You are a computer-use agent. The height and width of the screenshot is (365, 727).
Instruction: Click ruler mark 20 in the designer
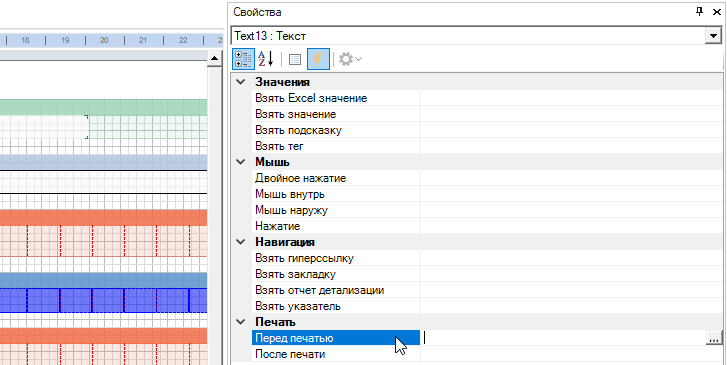pyautogui.click(x=104, y=40)
